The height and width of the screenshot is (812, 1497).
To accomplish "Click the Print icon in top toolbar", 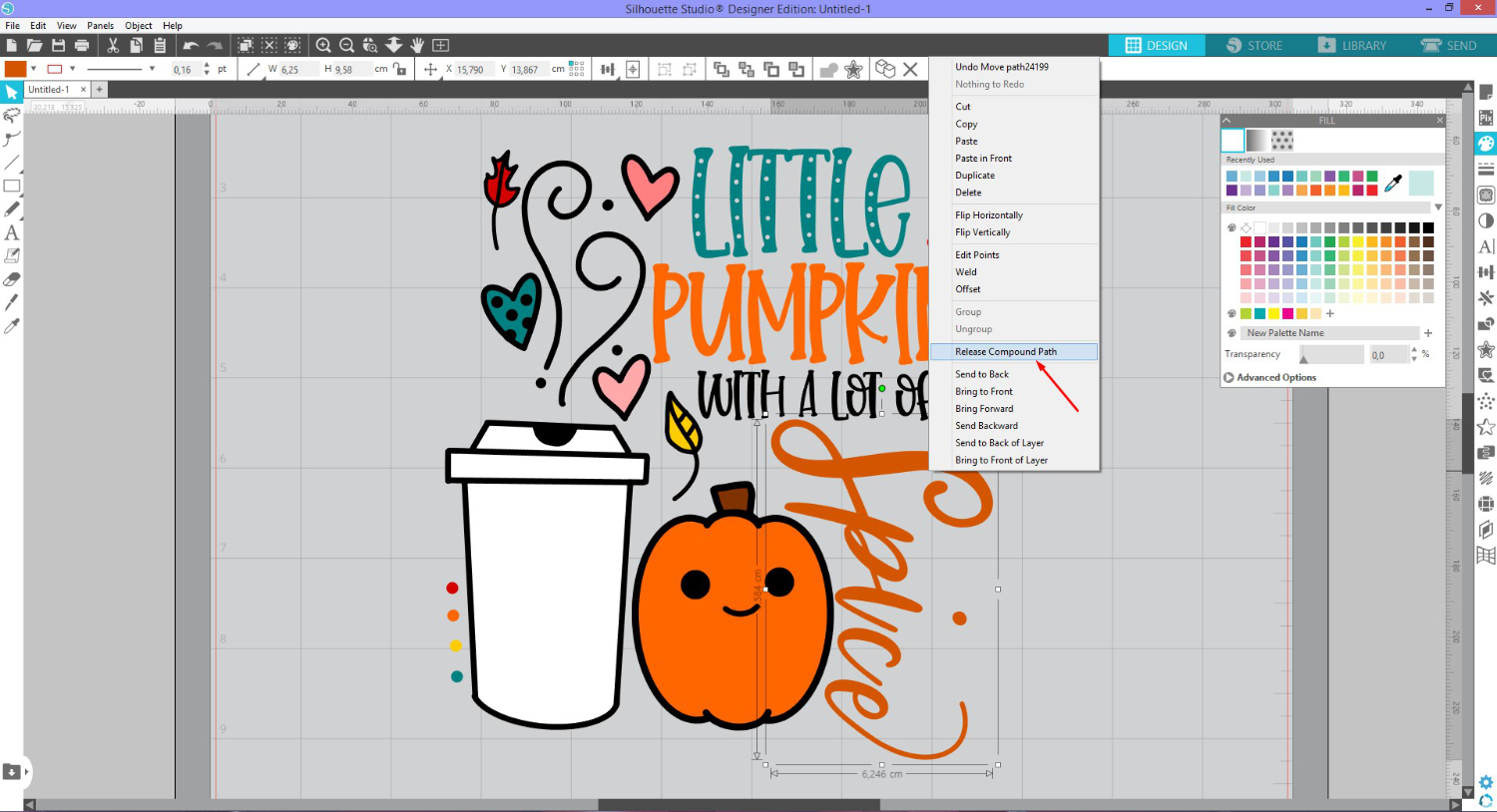I will click(82, 45).
